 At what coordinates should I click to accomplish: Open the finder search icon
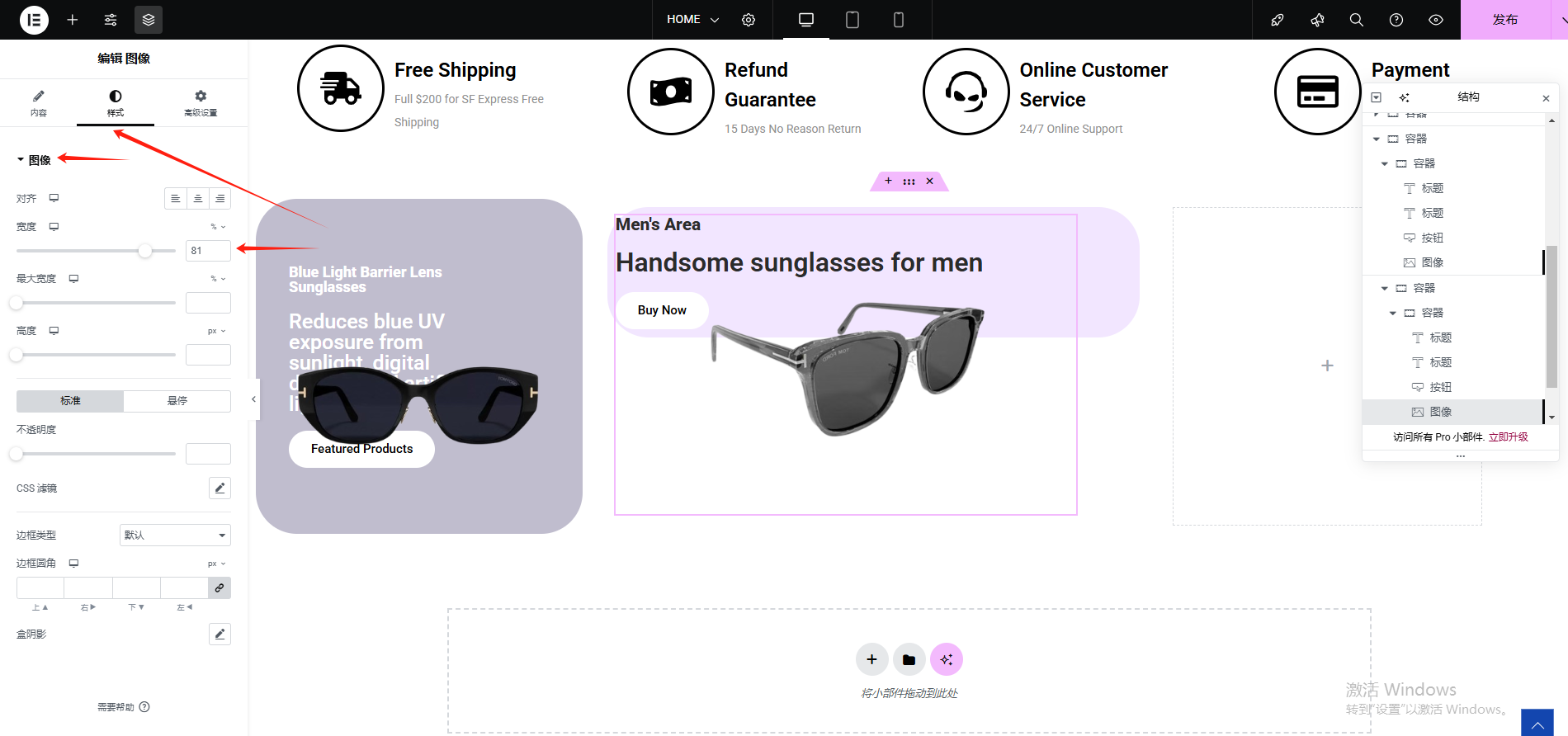click(1356, 20)
